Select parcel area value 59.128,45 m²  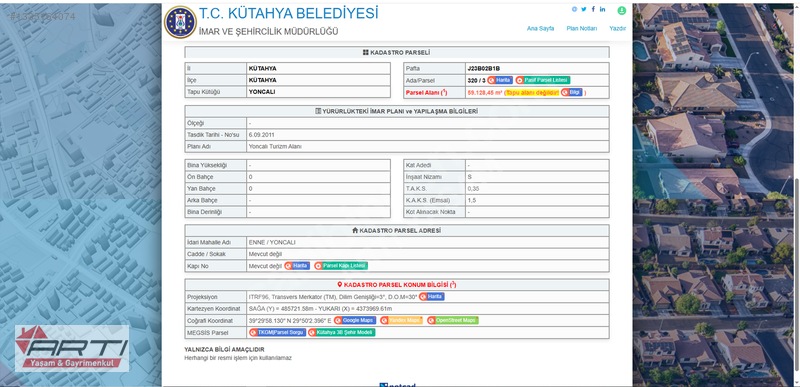tap(485, 93)
